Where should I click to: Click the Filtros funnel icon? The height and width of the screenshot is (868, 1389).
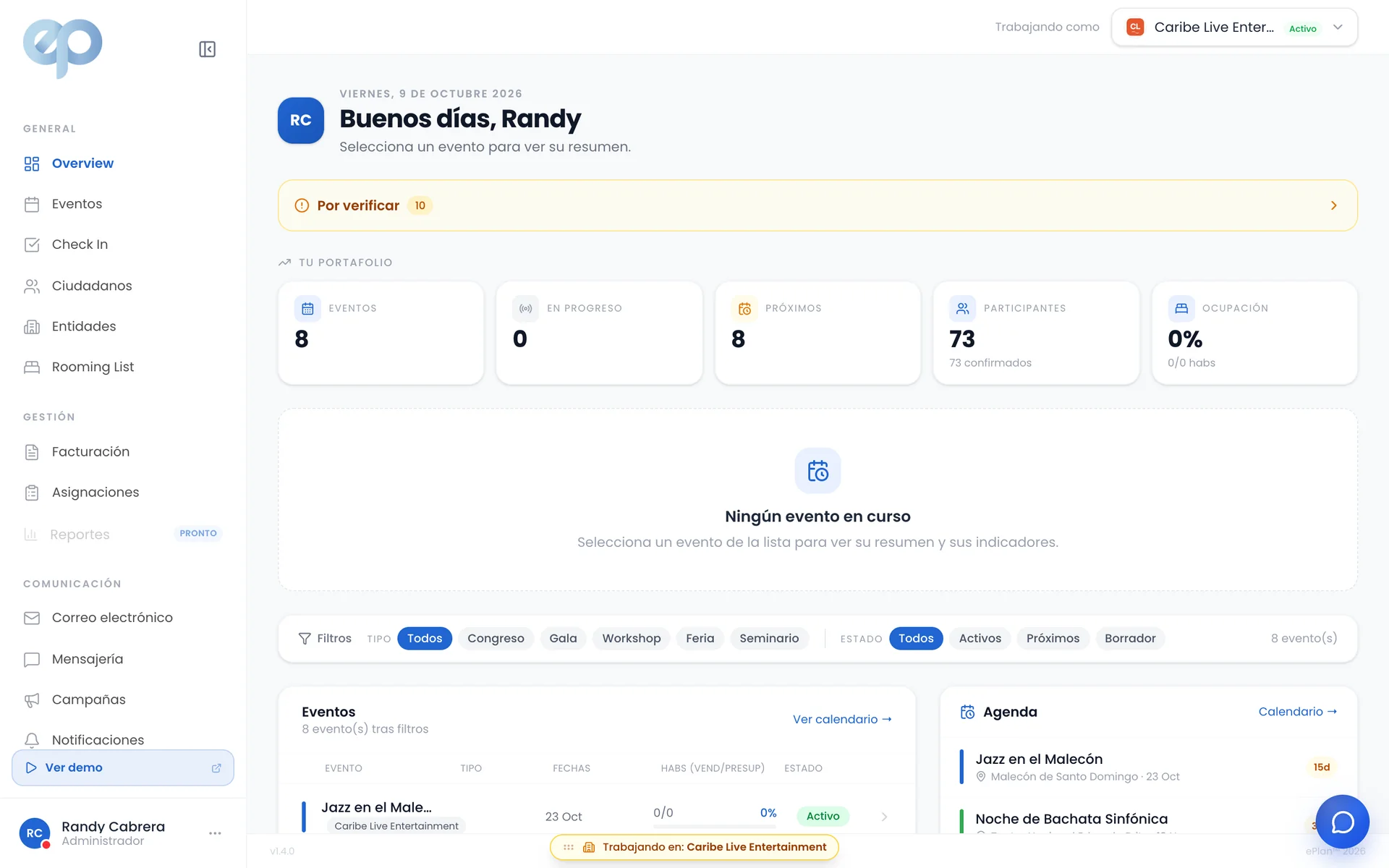[305, 639]
